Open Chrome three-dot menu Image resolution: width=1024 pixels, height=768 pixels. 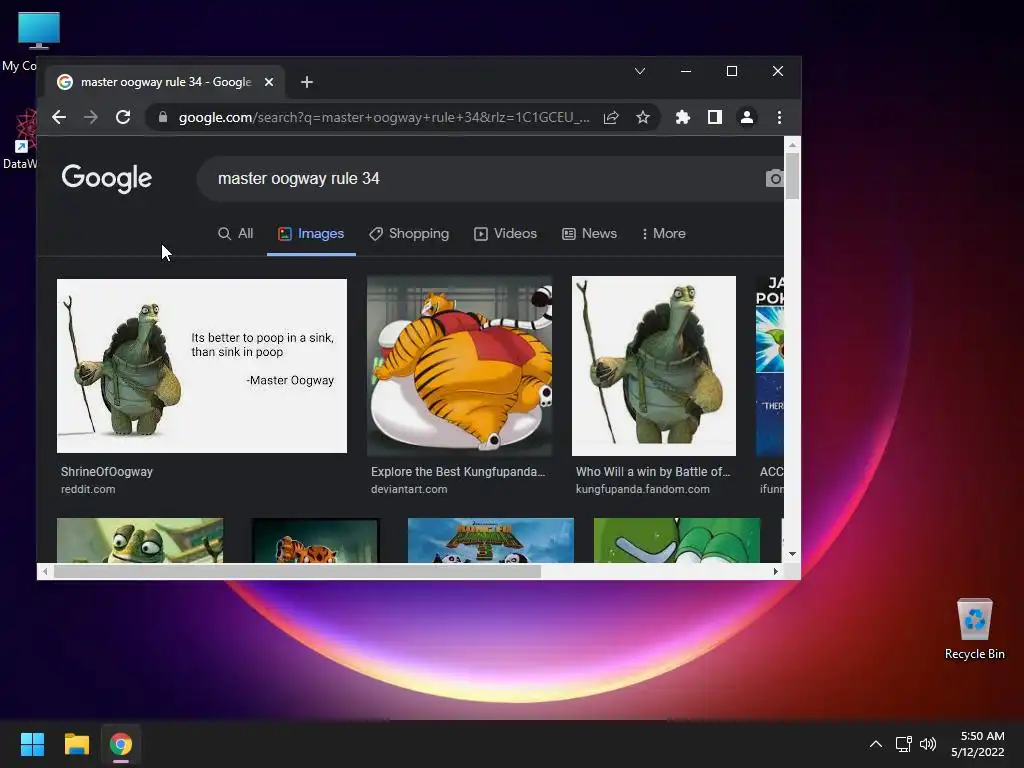779,118
